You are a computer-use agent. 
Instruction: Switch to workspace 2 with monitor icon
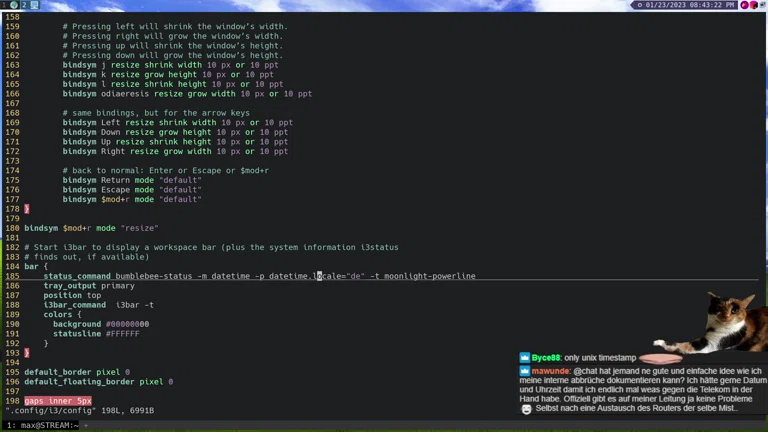tap(30, 5)
